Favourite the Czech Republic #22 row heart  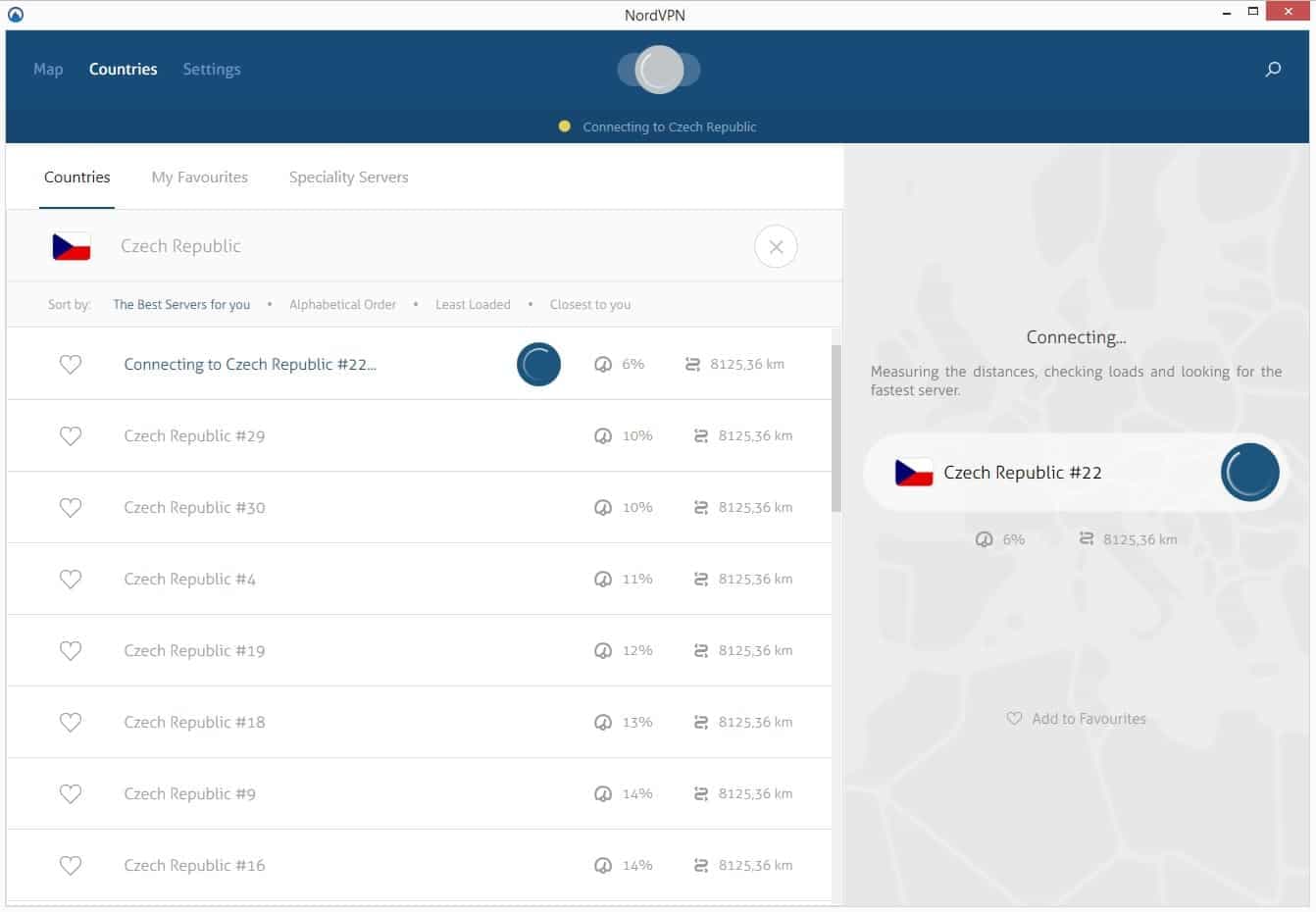pos(71,365)
